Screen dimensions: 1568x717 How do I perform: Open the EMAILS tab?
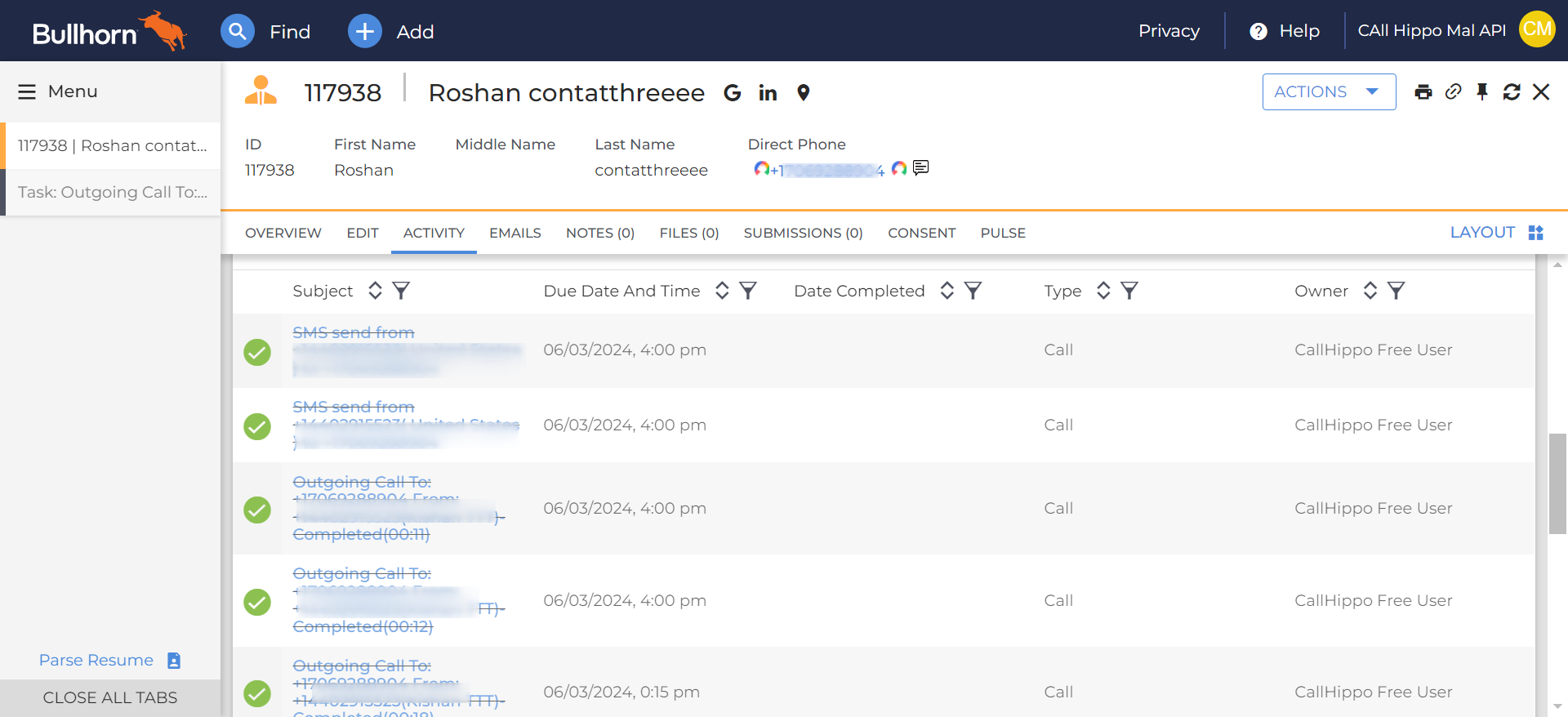(x=515, y=233)
